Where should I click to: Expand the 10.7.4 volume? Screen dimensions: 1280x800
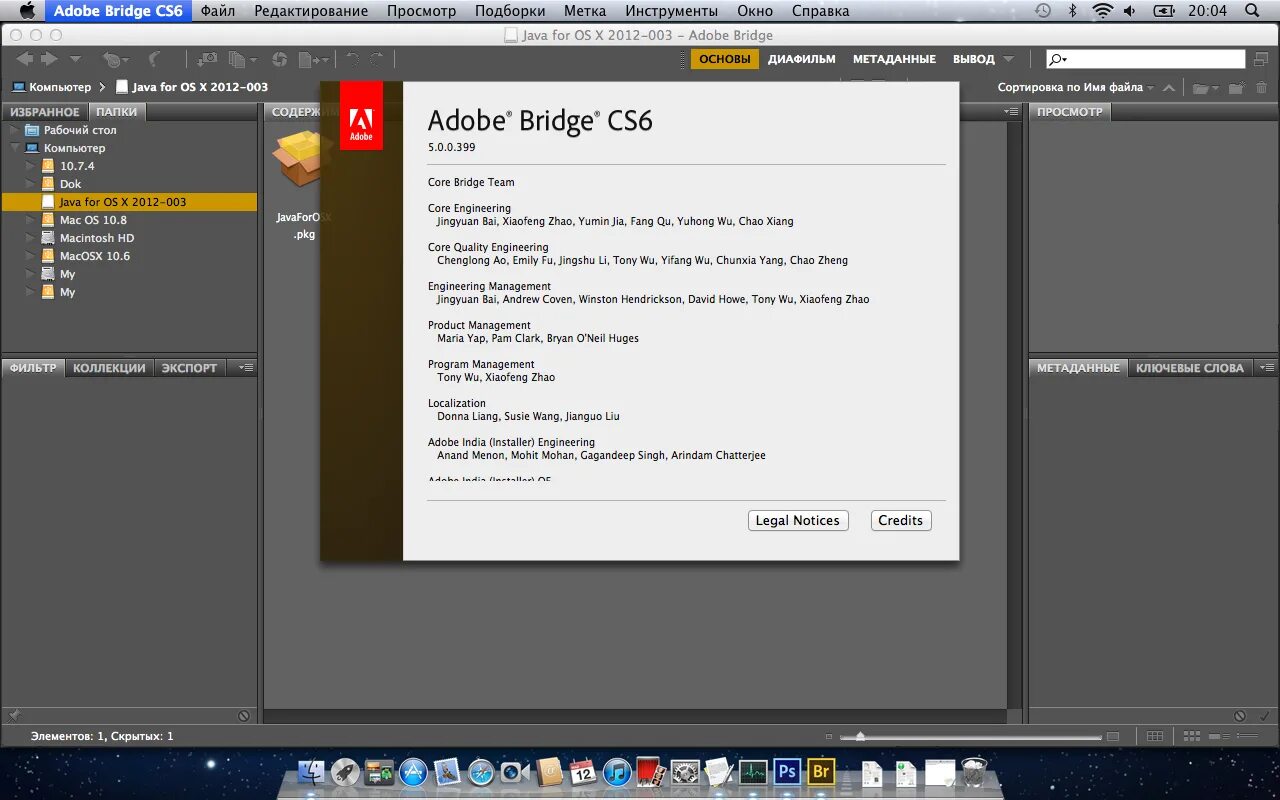point(31,166)
